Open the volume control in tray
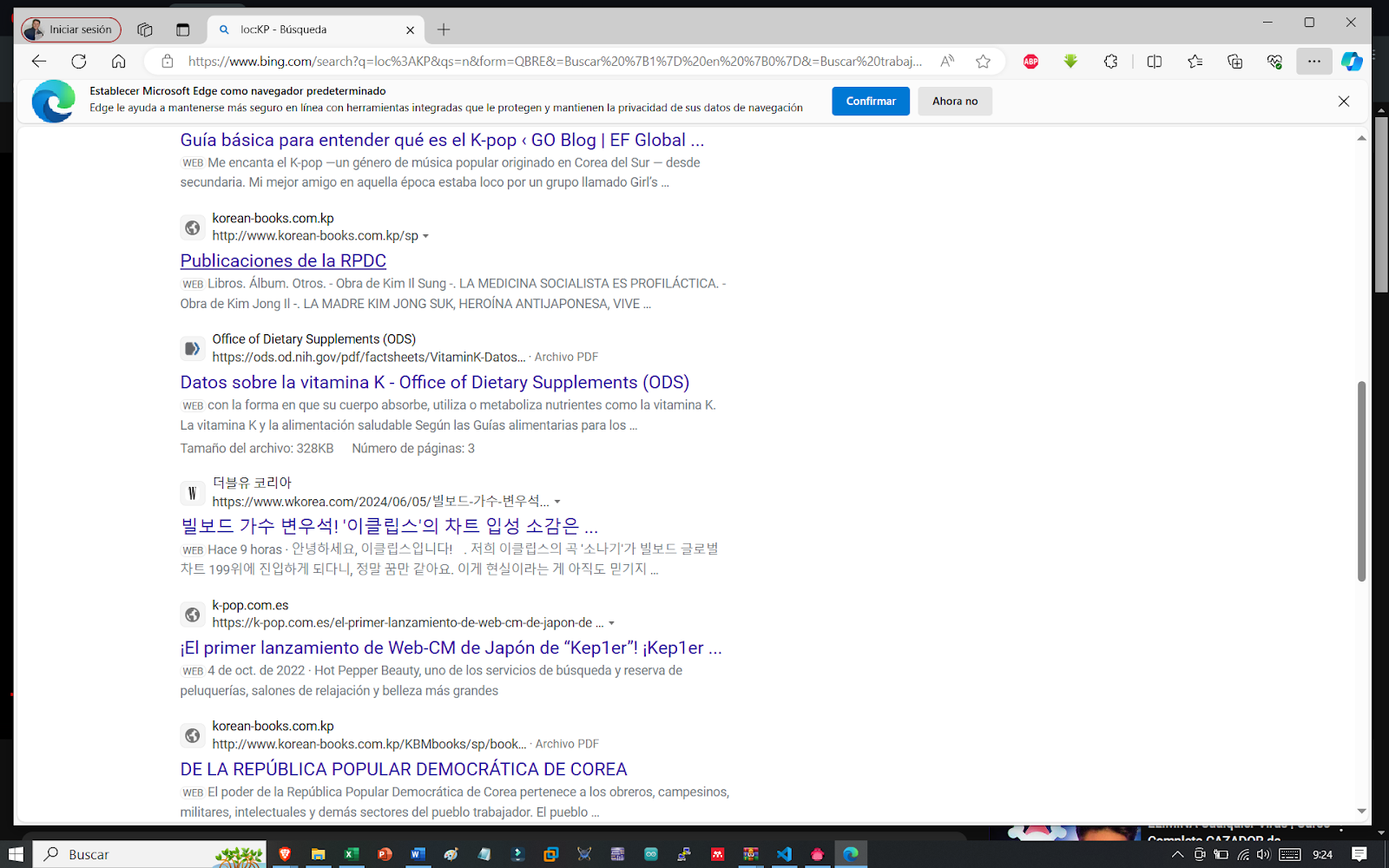The width and height of the screenshot is (1389, 868). [1263, 854]
